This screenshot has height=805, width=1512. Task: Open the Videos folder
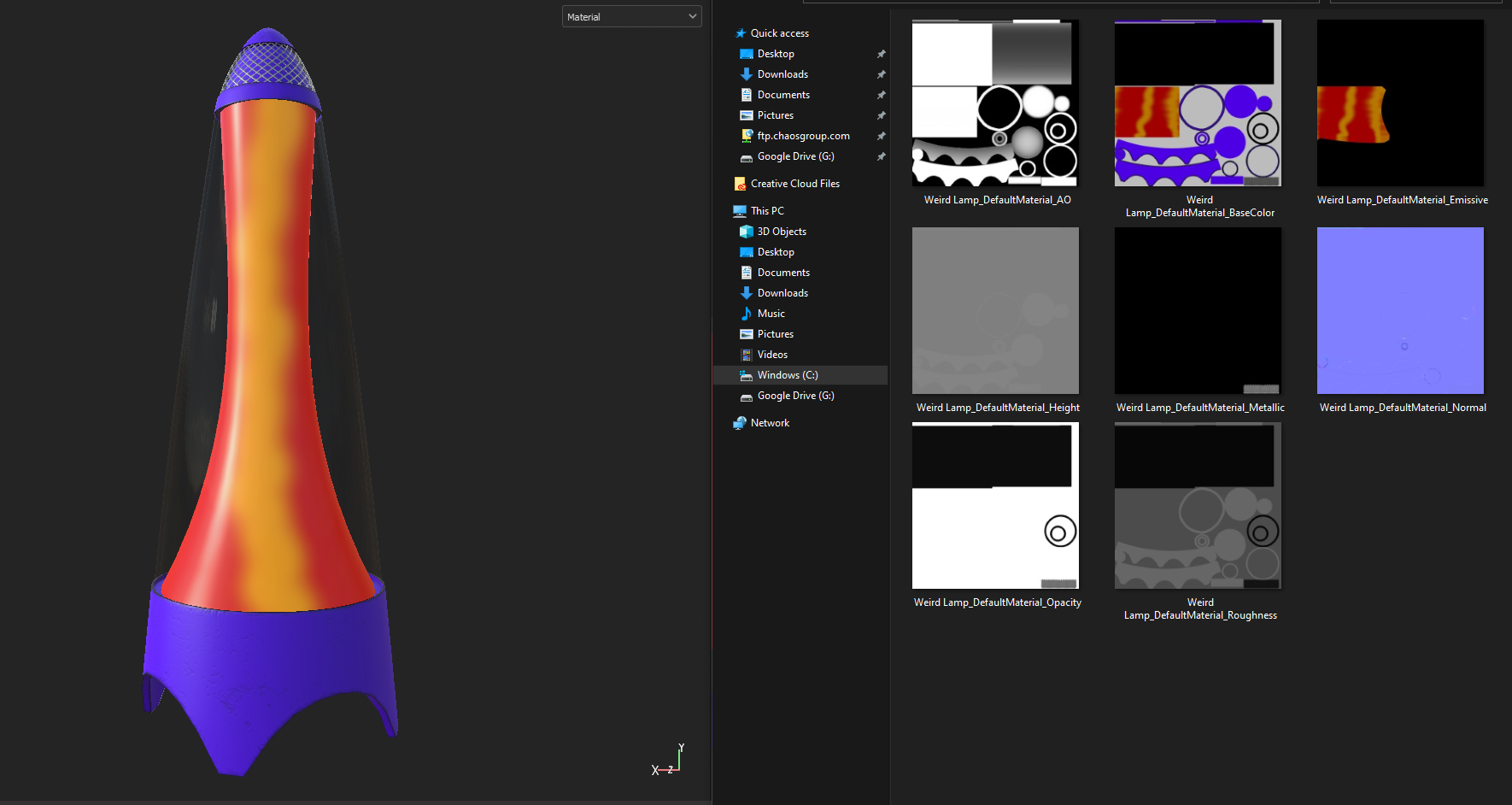pyautogui.click(x=771, y=355)
